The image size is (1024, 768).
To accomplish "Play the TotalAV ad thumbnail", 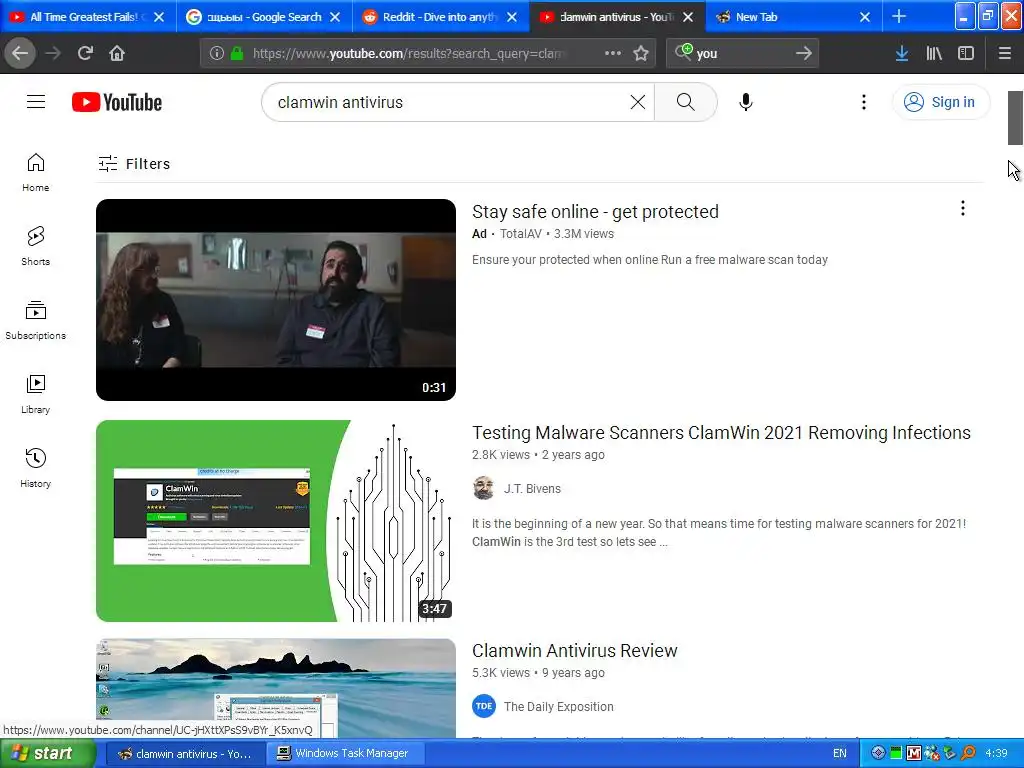I will pyautogui.click(x=276, y=300).
